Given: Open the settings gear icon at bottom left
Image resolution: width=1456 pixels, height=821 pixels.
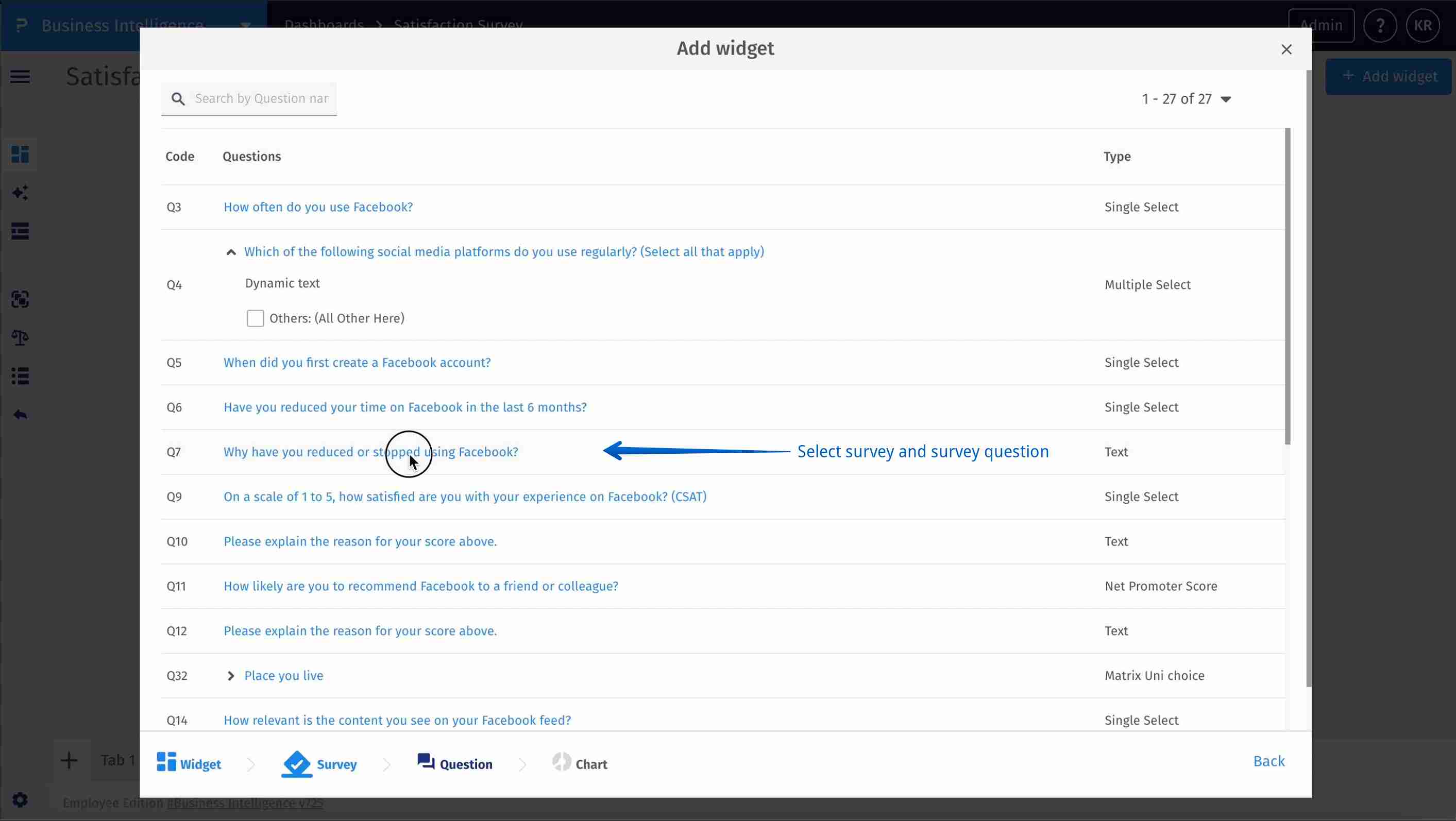Looking at the screenshot, I should pyautogui.click(x=20, y=799).
